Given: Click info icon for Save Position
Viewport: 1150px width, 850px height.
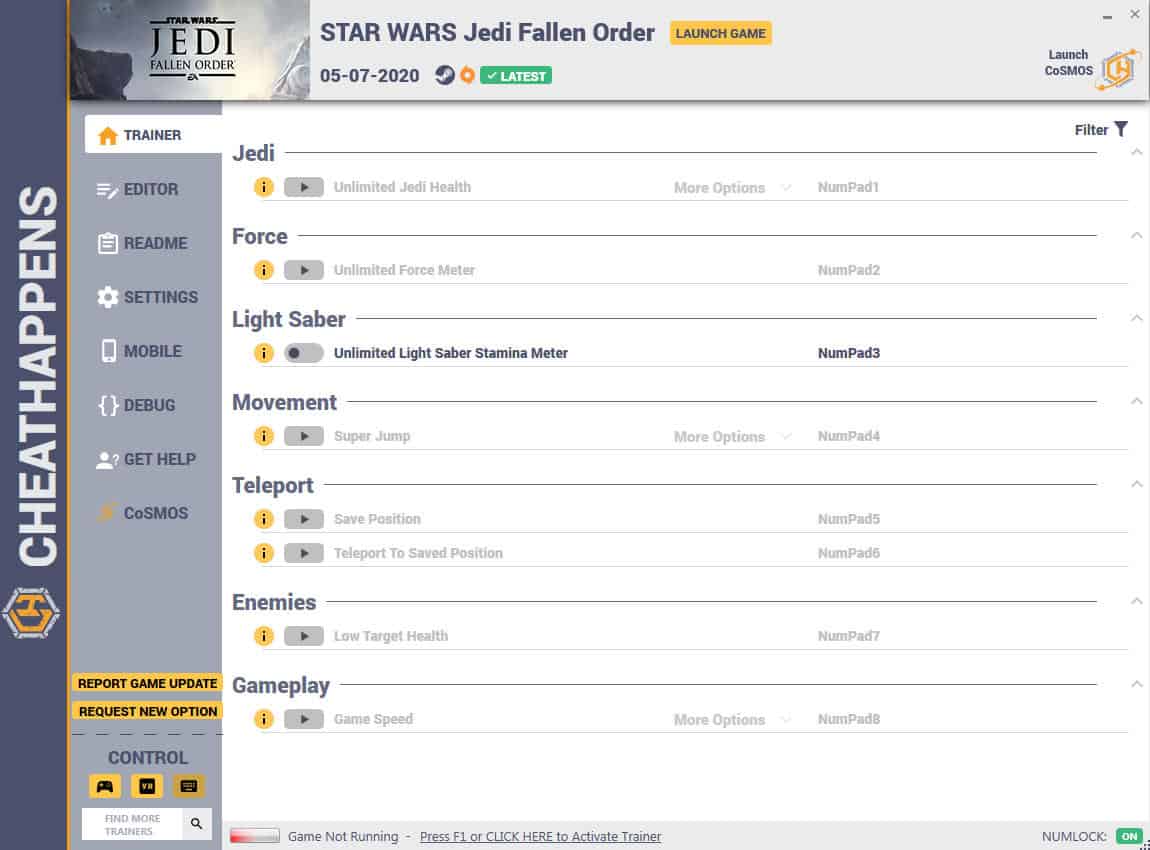Looking at the screenshot, I should [263, 519].
